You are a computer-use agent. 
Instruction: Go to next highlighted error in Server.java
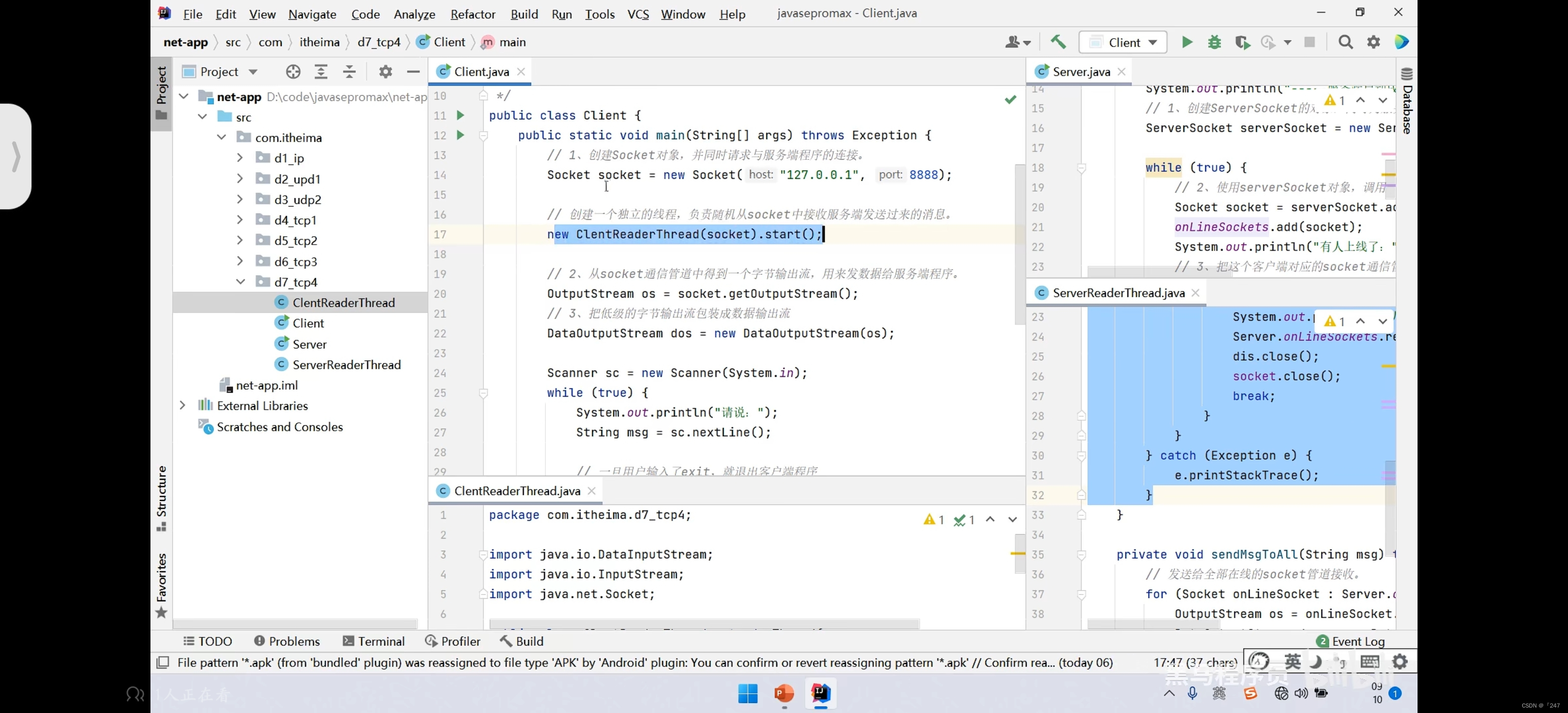[x=1383, y=101]
